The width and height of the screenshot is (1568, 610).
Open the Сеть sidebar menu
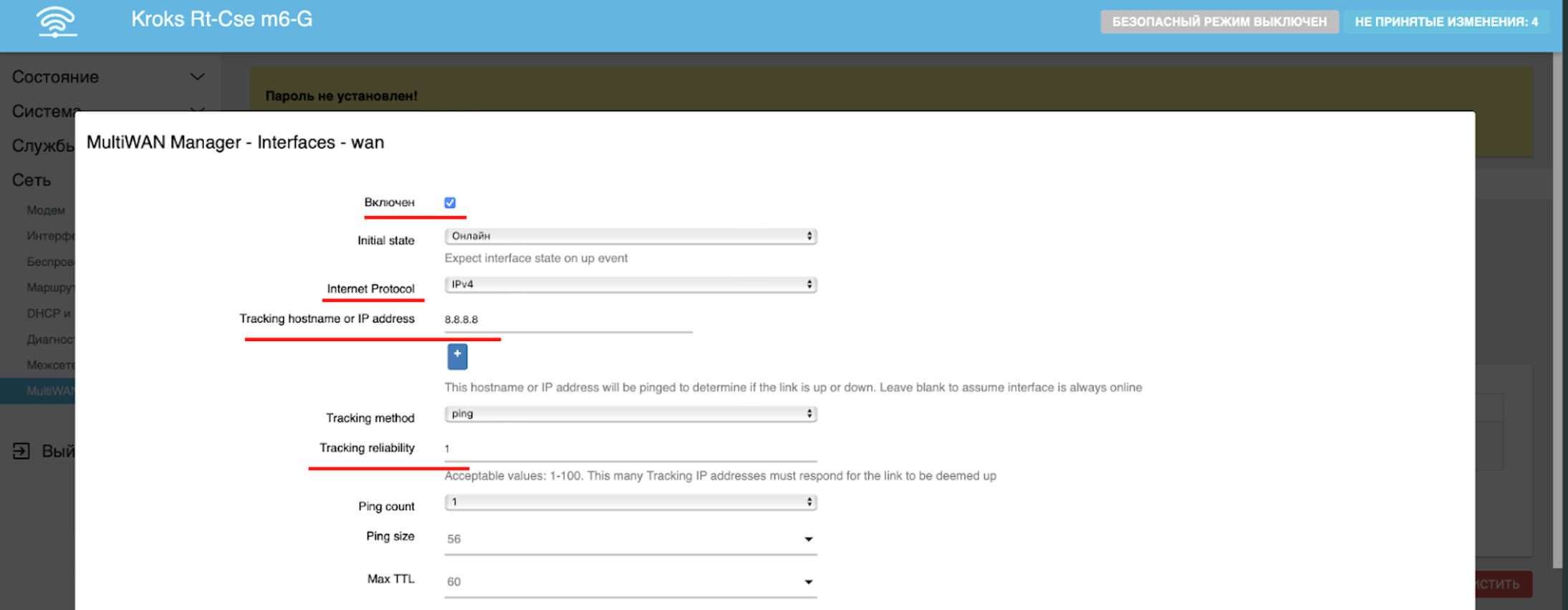[x=32, y=180]
